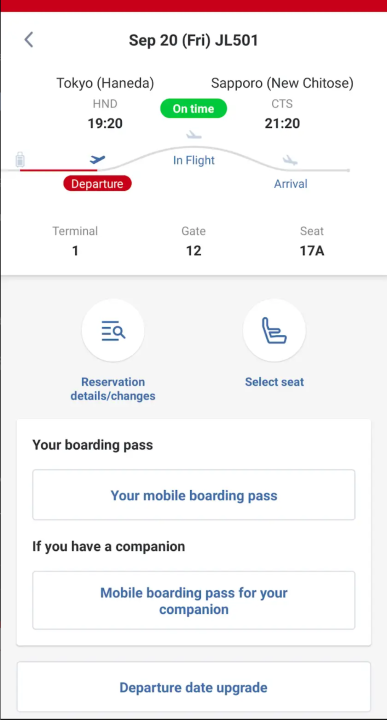Screen dimensions: 387x720
Task: Tap the green On time status badge
Action: pos(193,109)
